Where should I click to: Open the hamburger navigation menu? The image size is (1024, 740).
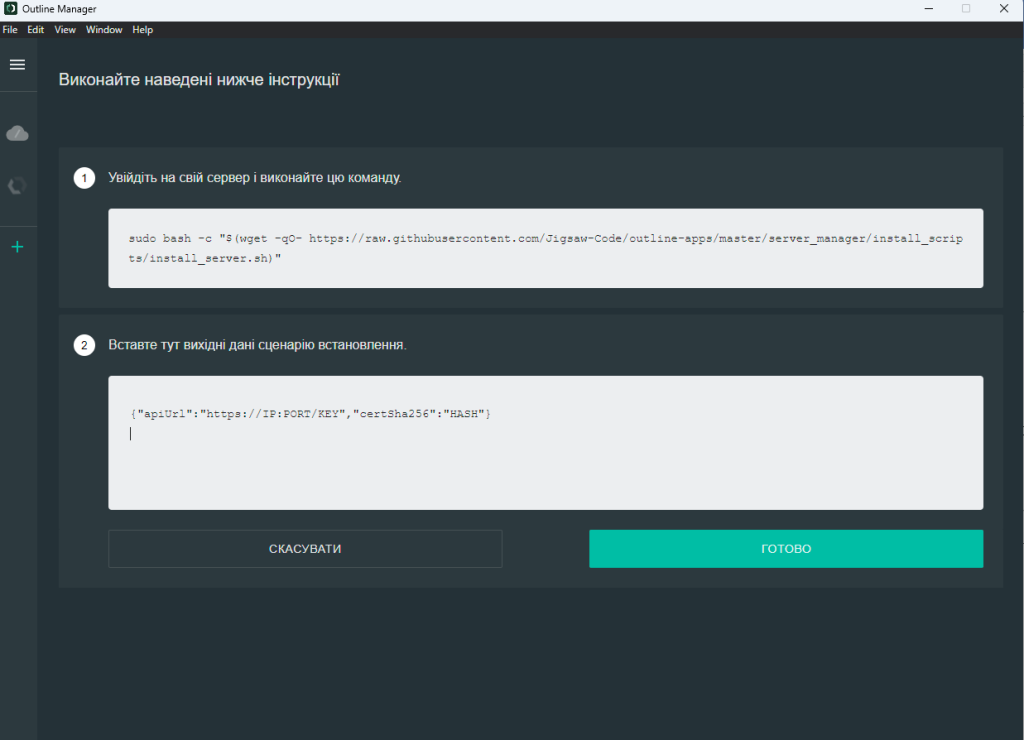tap(17, 64)
